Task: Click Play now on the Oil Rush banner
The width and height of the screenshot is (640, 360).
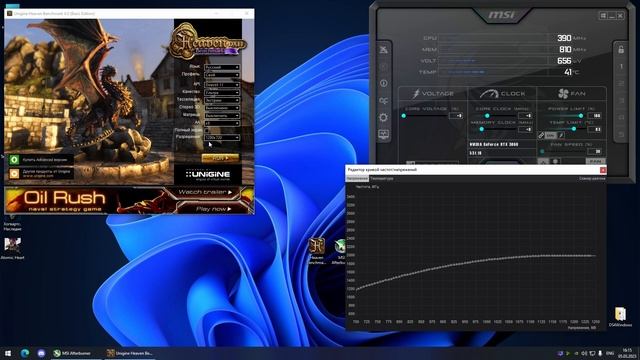Action: [x=213, y=209]
